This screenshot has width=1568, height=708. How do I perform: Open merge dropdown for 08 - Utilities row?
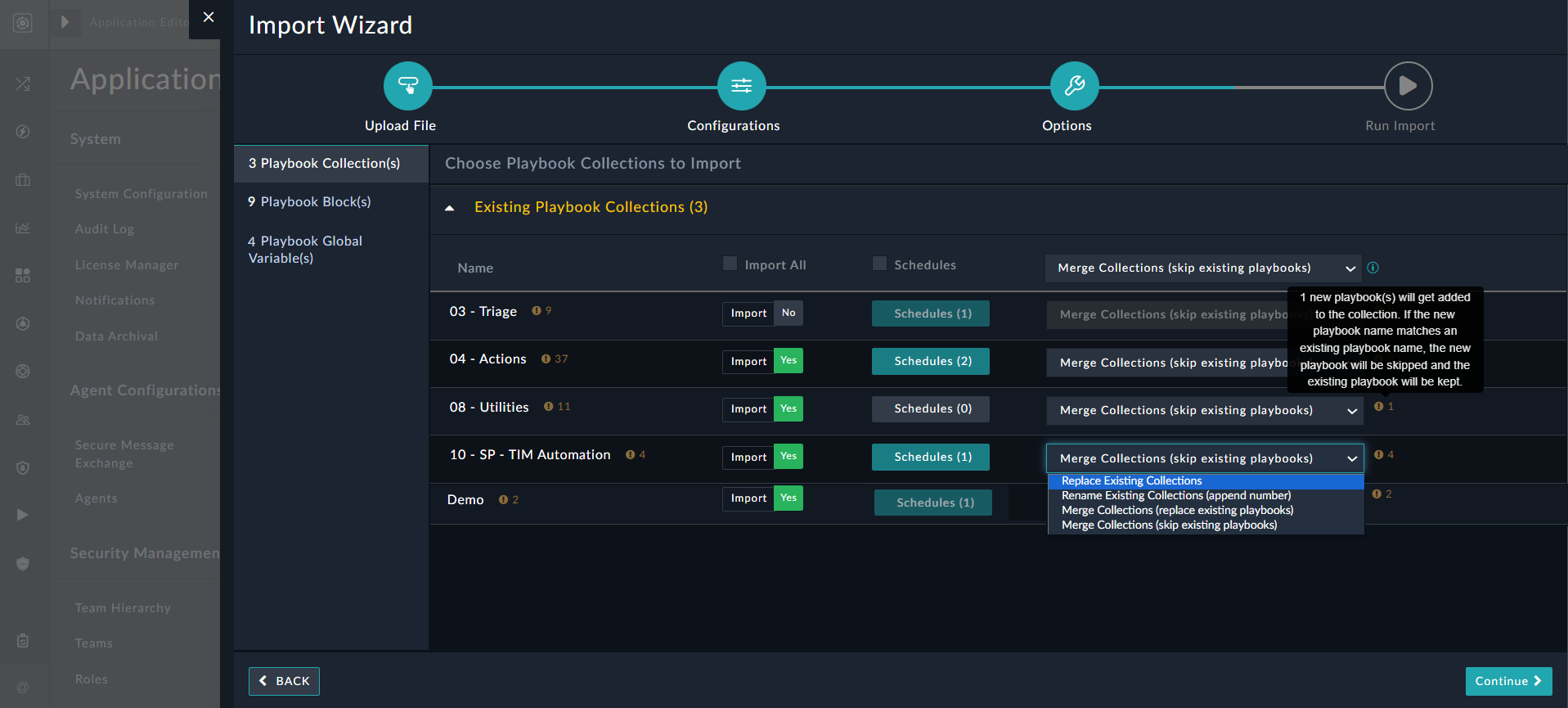pos(1204,411)
